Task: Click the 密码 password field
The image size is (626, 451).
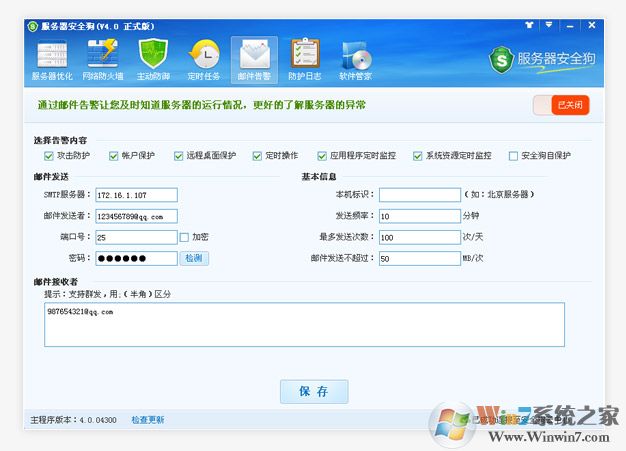Action: (x=137, y=258)
